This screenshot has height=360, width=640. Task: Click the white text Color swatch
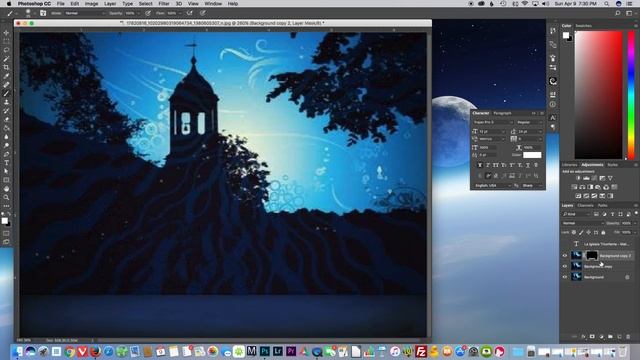point(532,155)
